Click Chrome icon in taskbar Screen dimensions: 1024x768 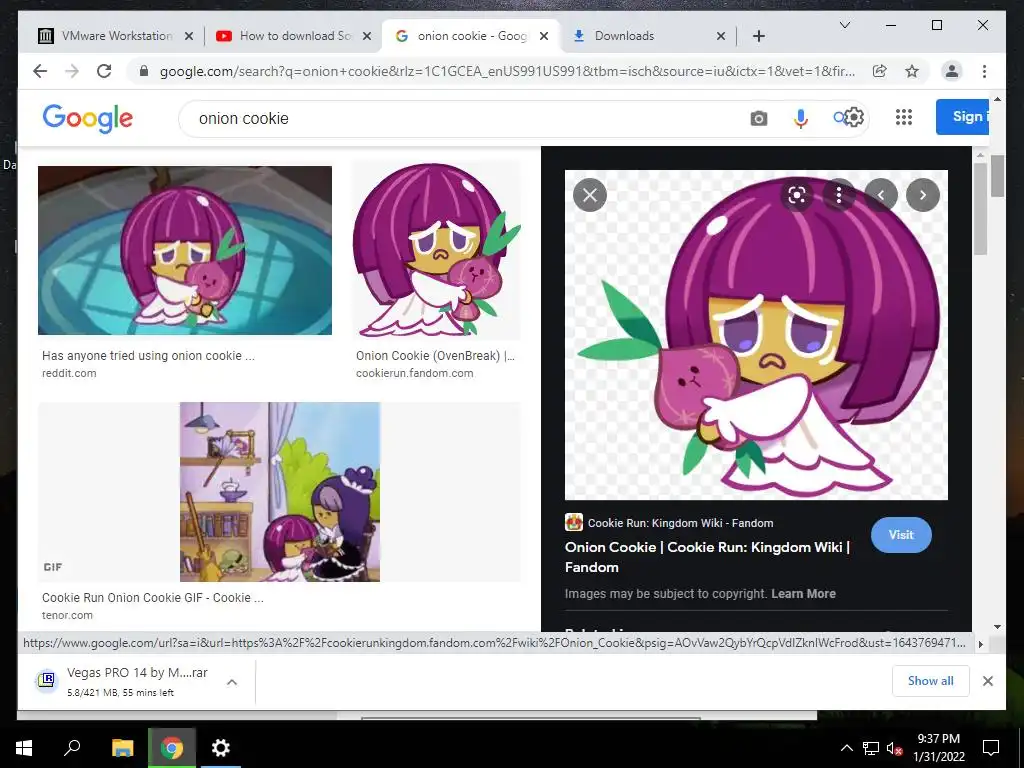coord(171,748)
